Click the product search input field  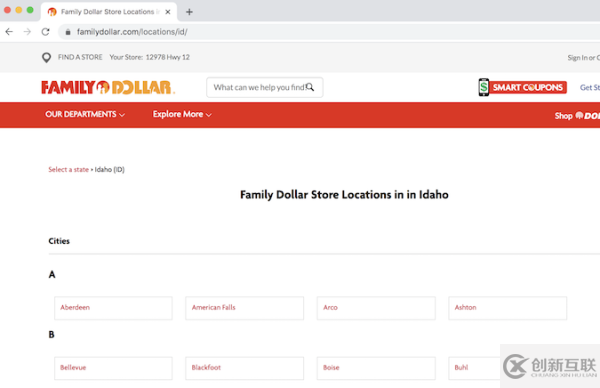264,87
